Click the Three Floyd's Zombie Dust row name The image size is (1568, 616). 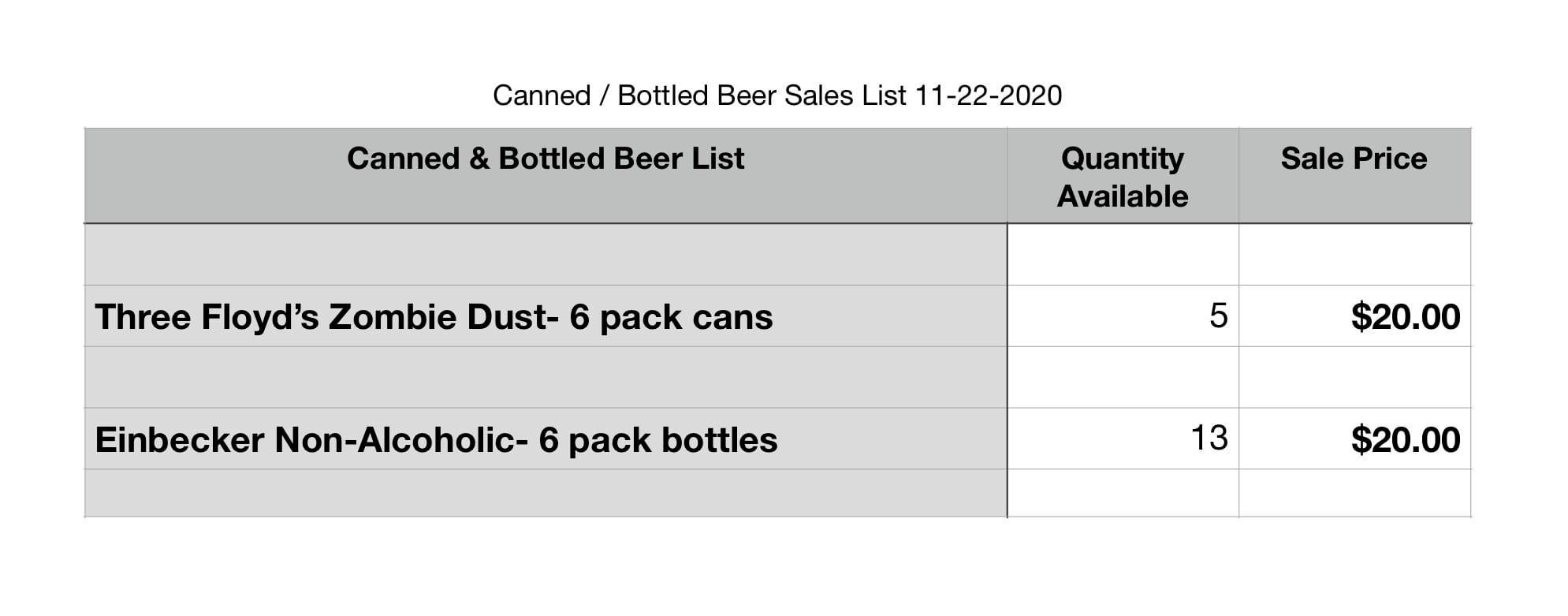434,317
